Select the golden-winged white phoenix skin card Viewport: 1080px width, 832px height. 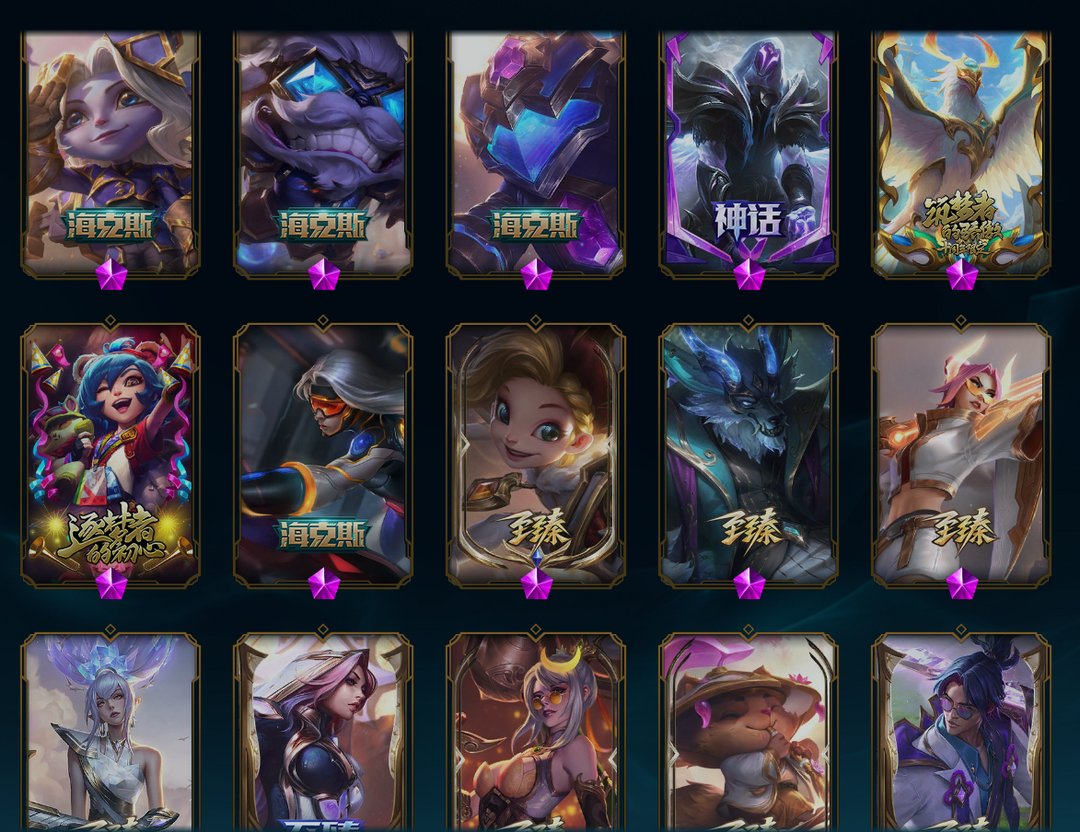point(962,154)
